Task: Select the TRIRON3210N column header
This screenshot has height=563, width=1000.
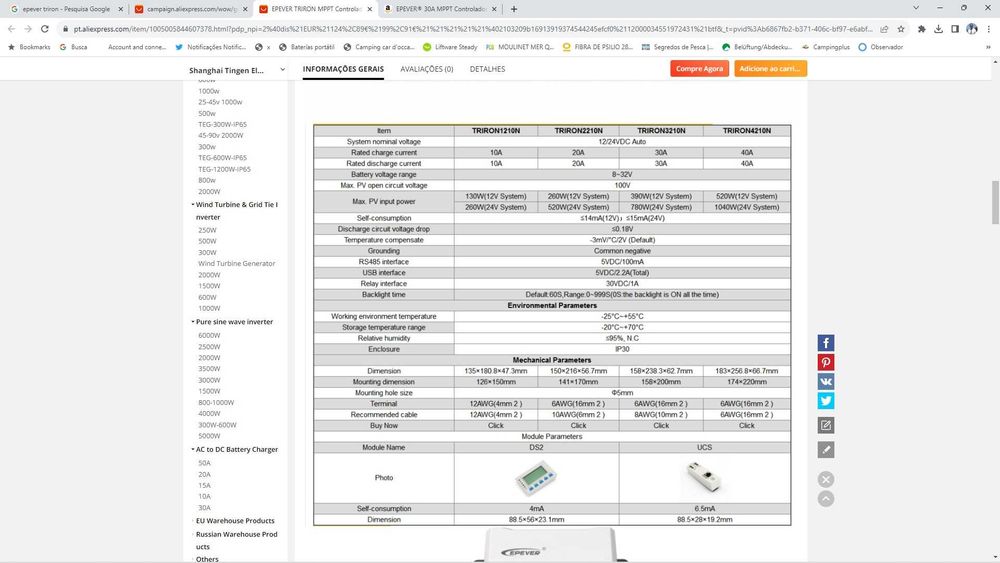Action: 661,131
